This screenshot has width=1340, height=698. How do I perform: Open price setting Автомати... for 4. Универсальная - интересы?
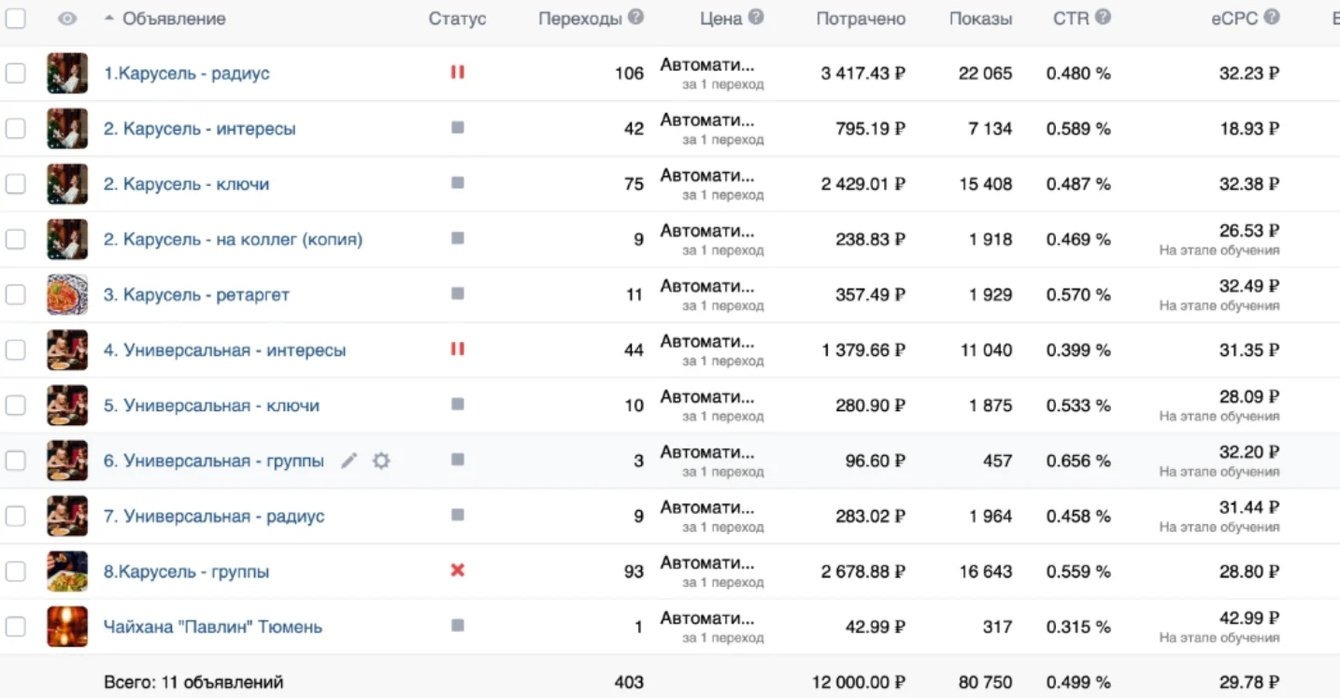pyautogui.click(x=708, y=342)
